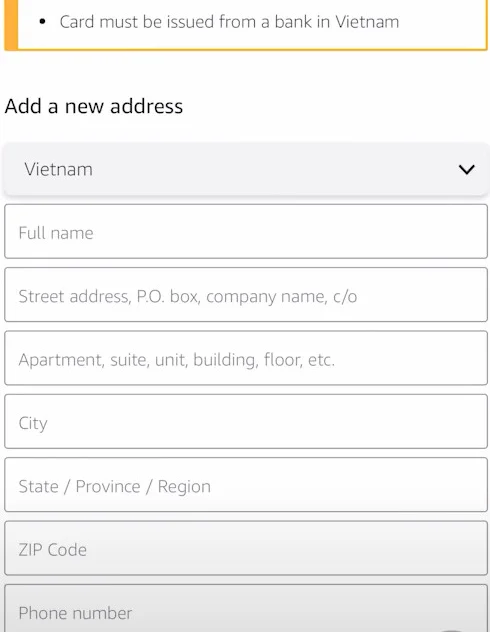
Task: Click the bullet point in the card notice
Action: [43, 22]
